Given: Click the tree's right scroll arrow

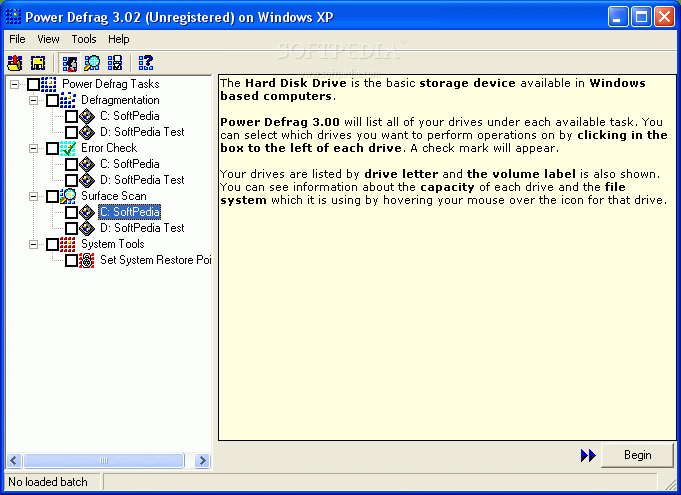Looking at the screenshot, I should pyautogui.click(x=202, y=460).
